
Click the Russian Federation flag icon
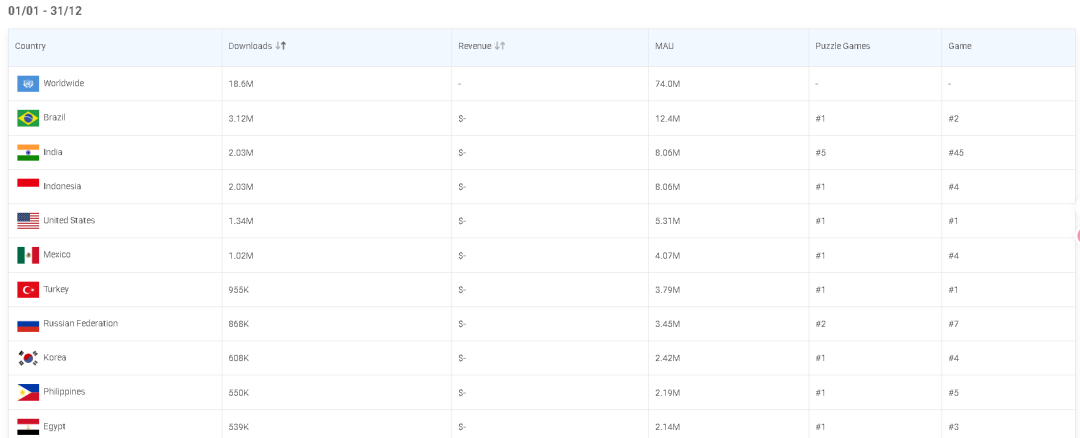click(x=28, y=324)
